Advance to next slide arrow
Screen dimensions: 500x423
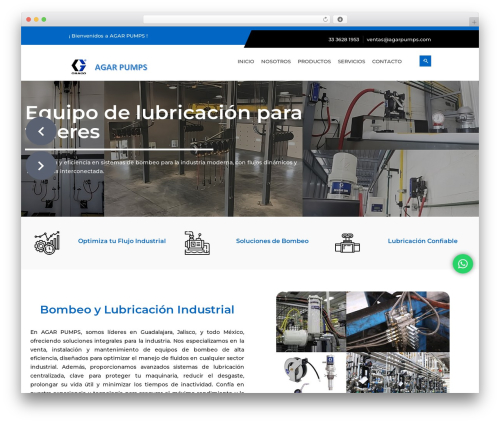[41, 166]
